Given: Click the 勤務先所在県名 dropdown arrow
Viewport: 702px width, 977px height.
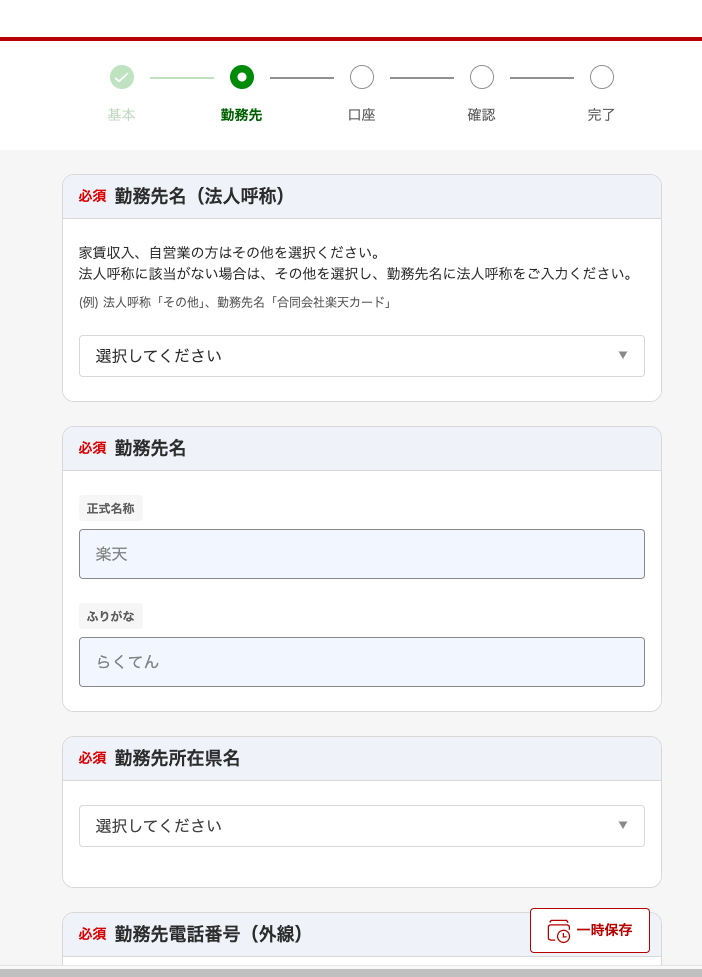Looking at the screenshot, I should pos(623,826).
